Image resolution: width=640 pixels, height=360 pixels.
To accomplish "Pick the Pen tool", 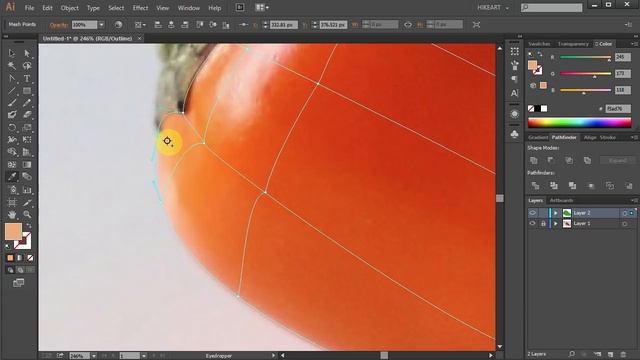I will tap(12, 78).
